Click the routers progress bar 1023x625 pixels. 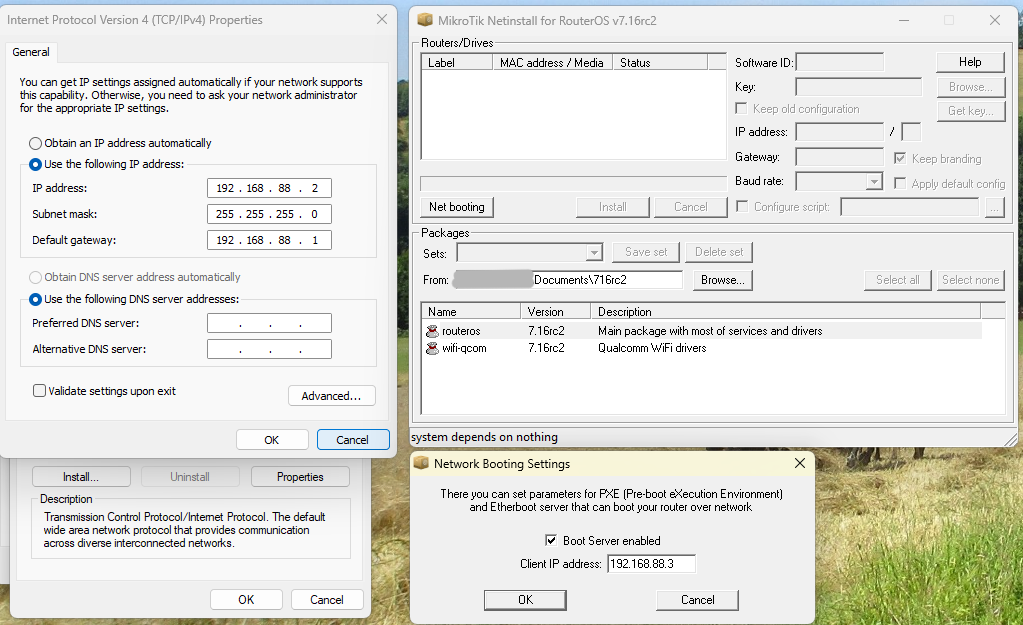click(573, 183)
